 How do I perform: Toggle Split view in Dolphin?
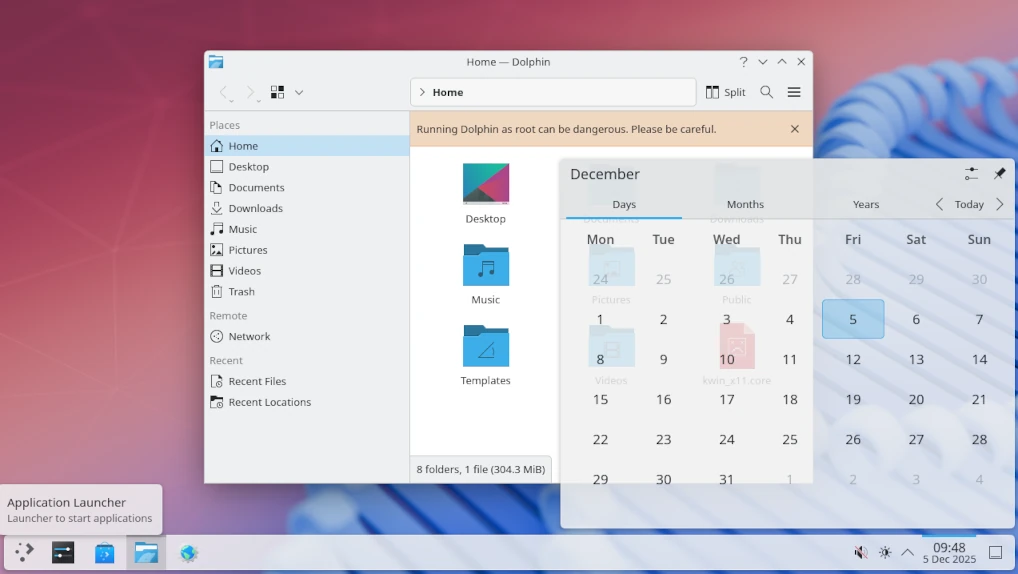click(726, 92)
